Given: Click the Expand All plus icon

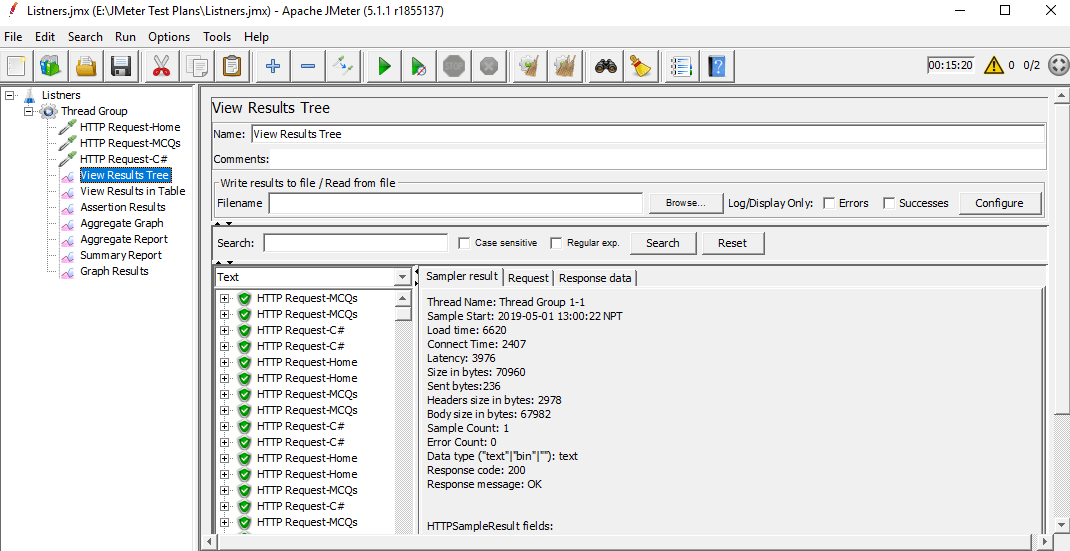Looking at the screenshot, I should [x=273, y=66].
